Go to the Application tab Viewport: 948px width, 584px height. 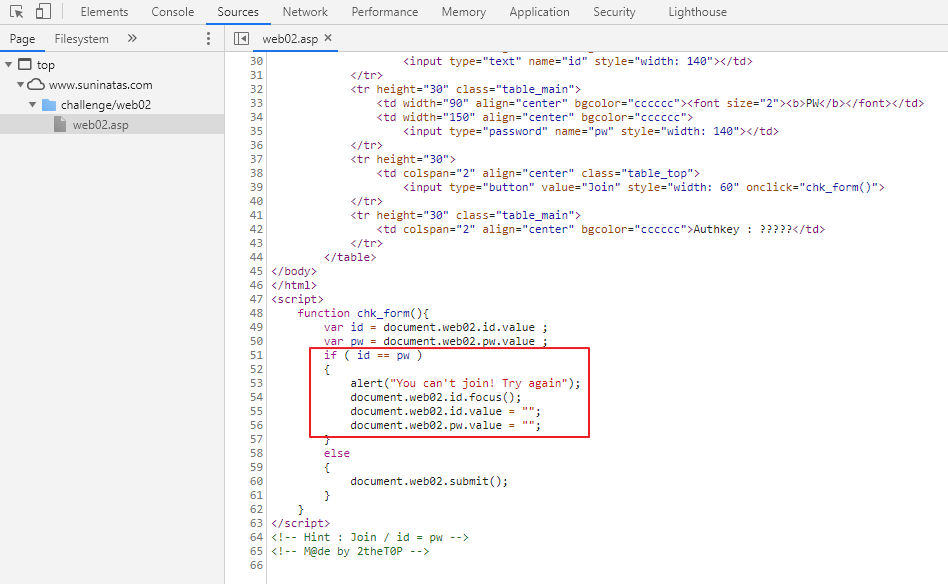coord(539,12)
